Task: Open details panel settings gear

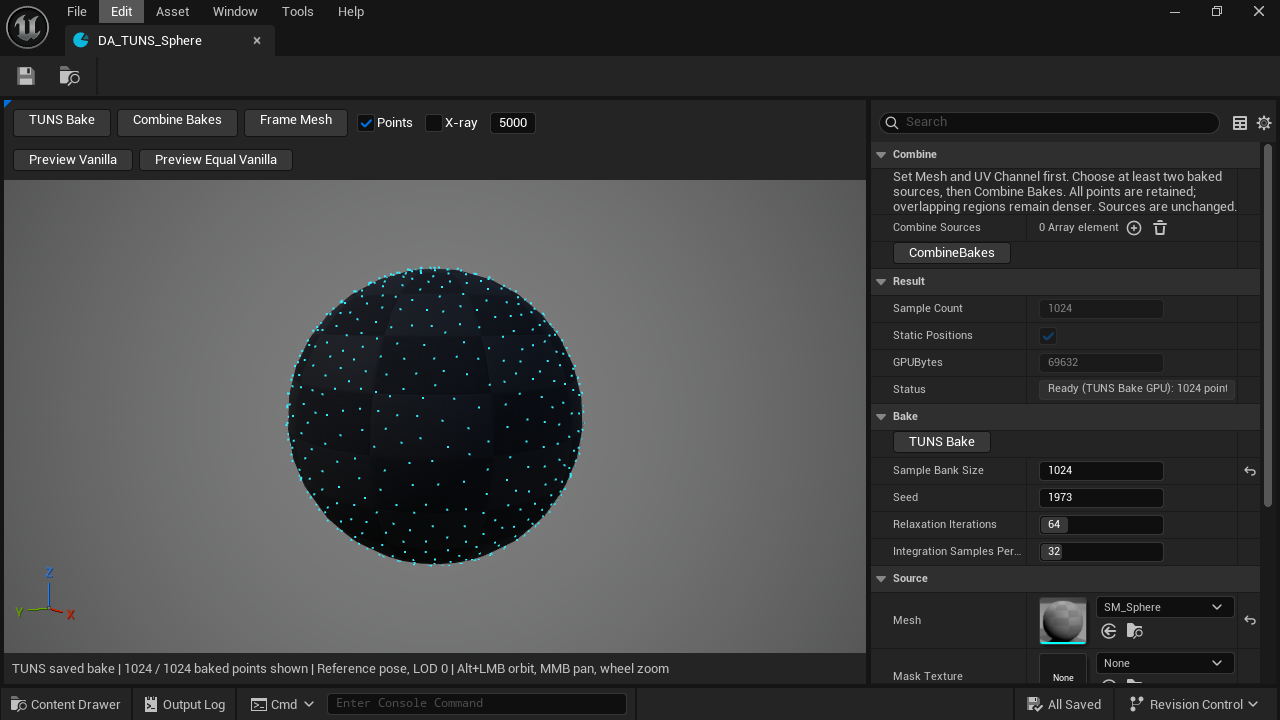Action: tap(1264, 123)
